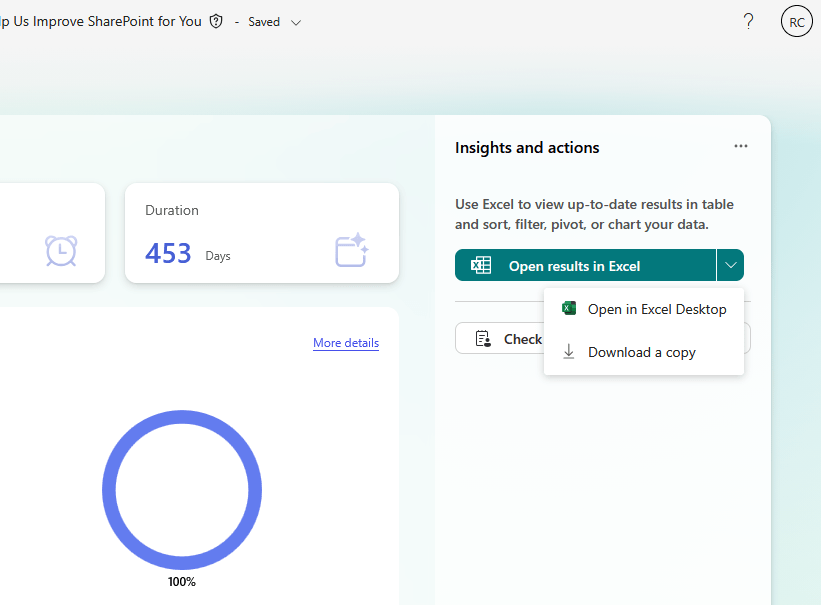Image resolution: width=821 pixels, height=605 pixels.
Task: Click the alarm clock icon on card
Action: 61,251
